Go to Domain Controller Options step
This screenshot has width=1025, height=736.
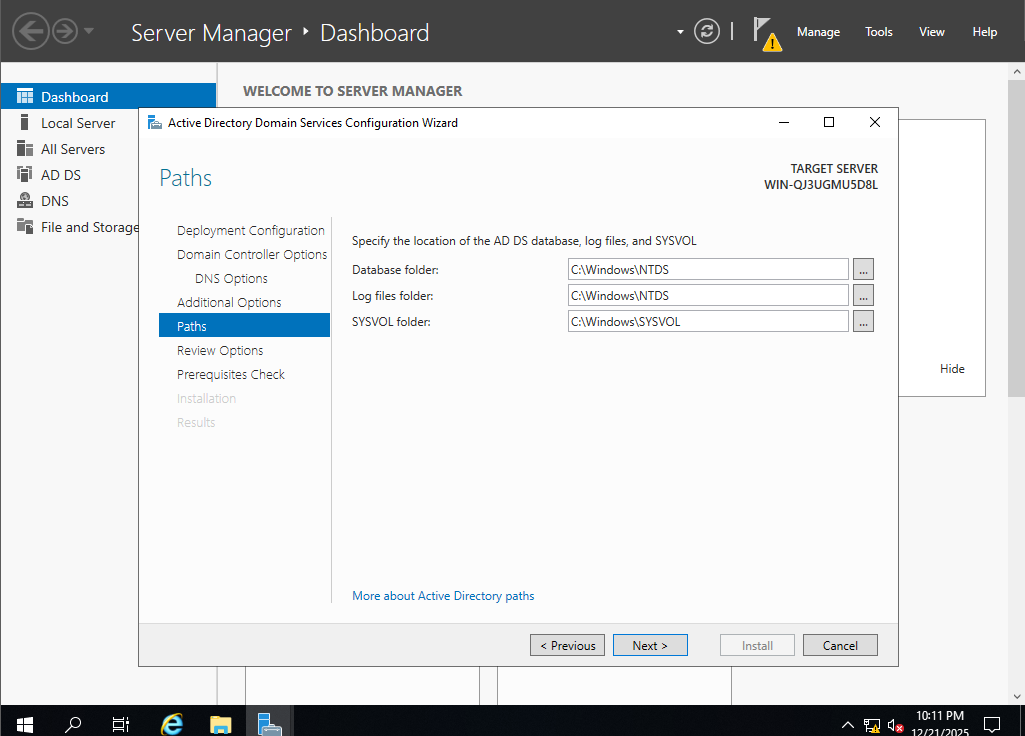(x=252, y=254)
